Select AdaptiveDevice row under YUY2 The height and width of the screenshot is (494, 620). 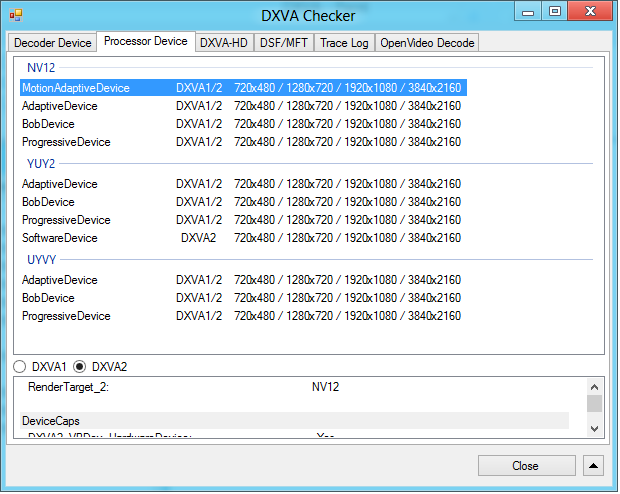point(242,184)
